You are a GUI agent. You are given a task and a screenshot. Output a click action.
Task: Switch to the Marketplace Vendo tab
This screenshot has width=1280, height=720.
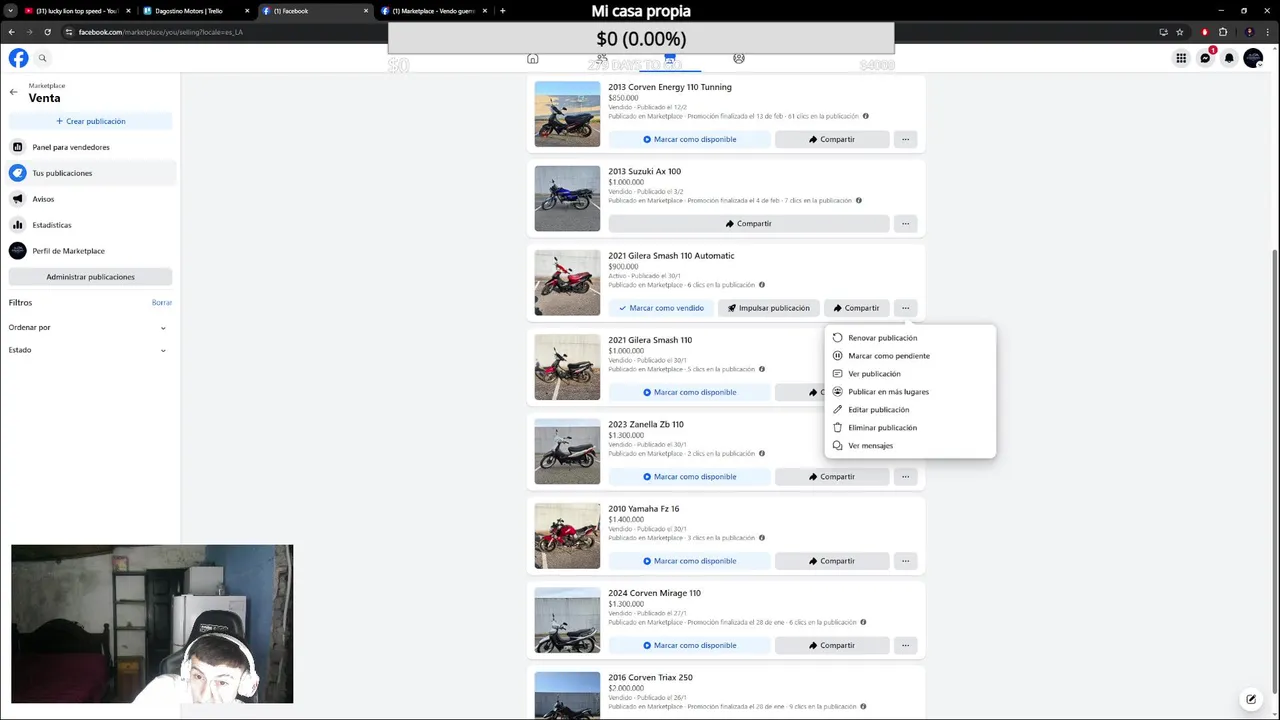[434, 11]
